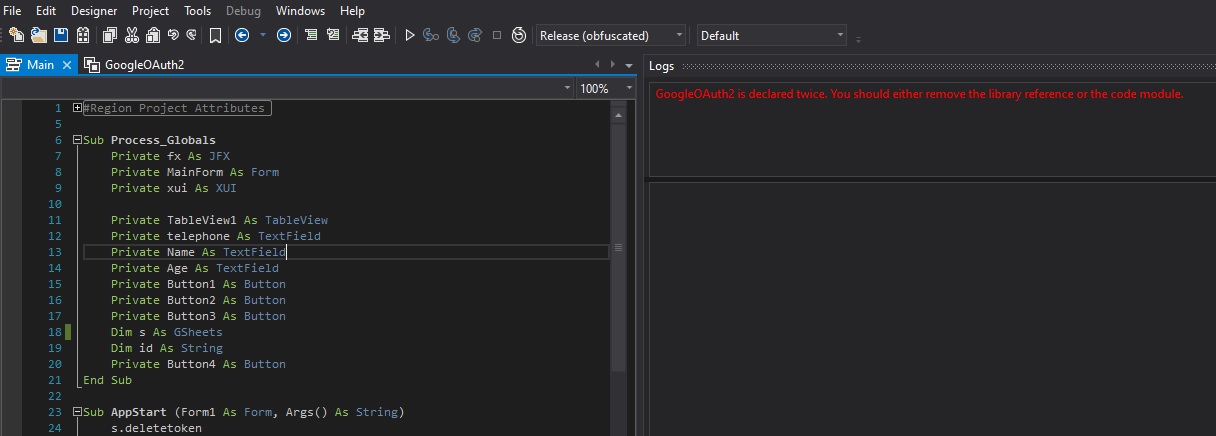The image size is (1216, 436).
Task: Navigate forward with the blue right arrow
Action: [284, 35]
